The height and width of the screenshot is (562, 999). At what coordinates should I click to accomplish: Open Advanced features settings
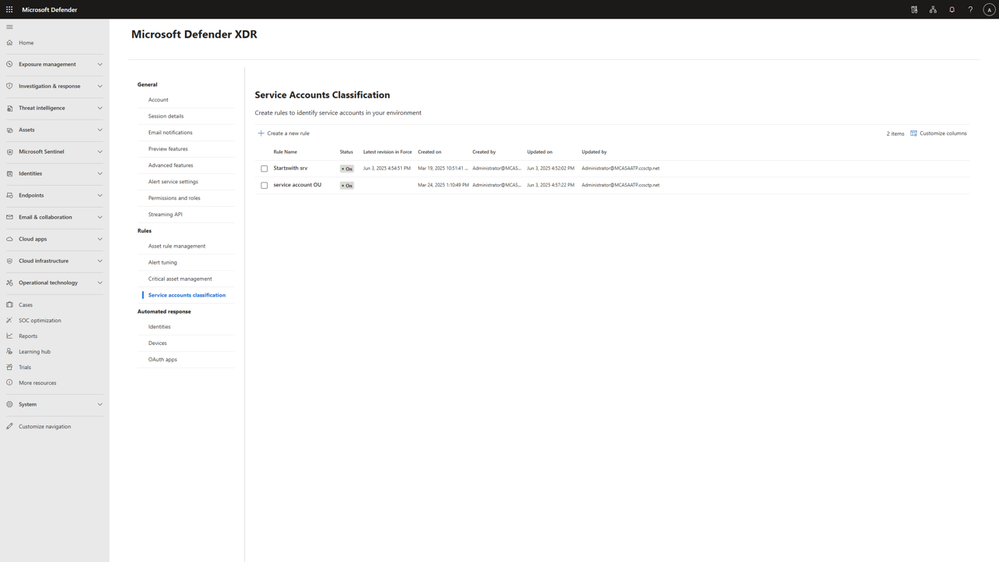click(171, 166)
